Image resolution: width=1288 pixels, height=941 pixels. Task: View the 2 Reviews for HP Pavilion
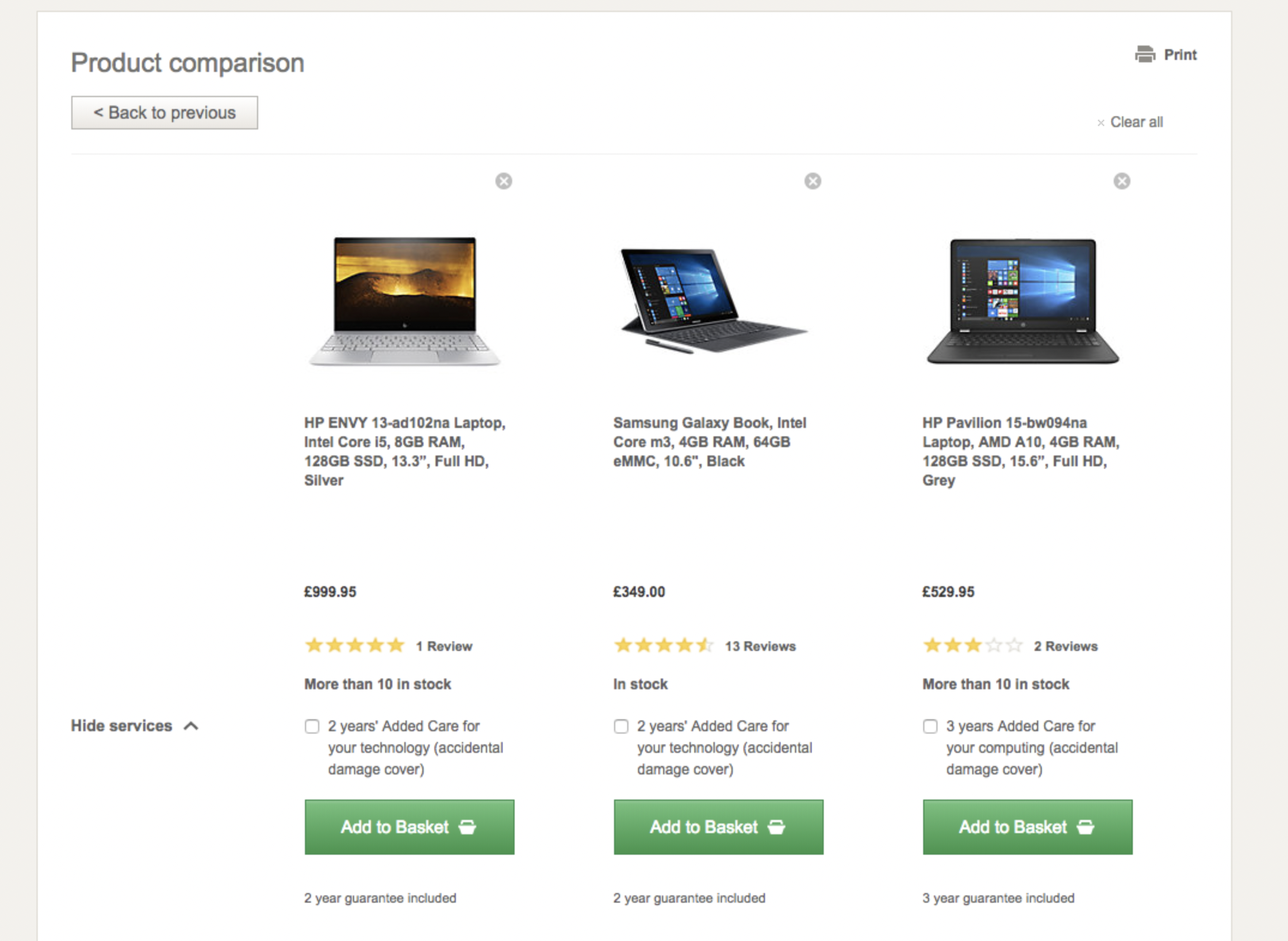(x=1066, y=646)
